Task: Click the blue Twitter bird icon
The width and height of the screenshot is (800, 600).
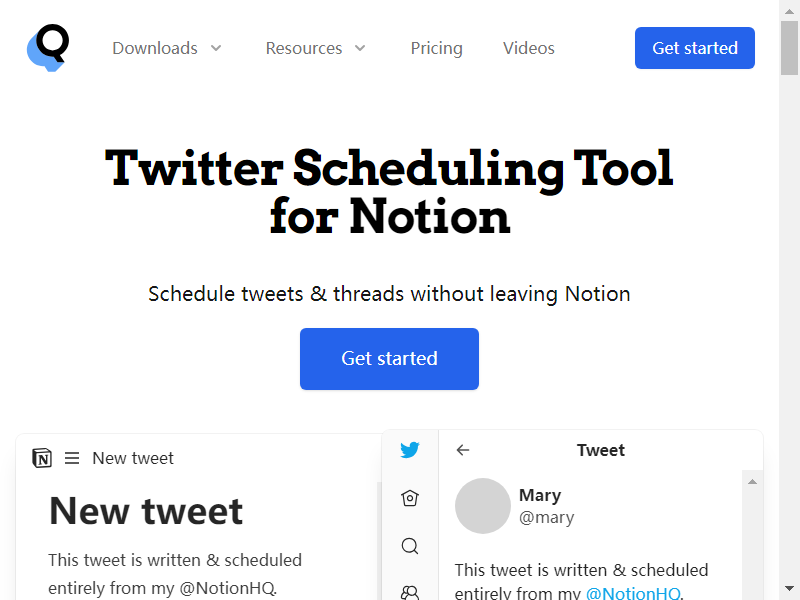Action: 410,449
